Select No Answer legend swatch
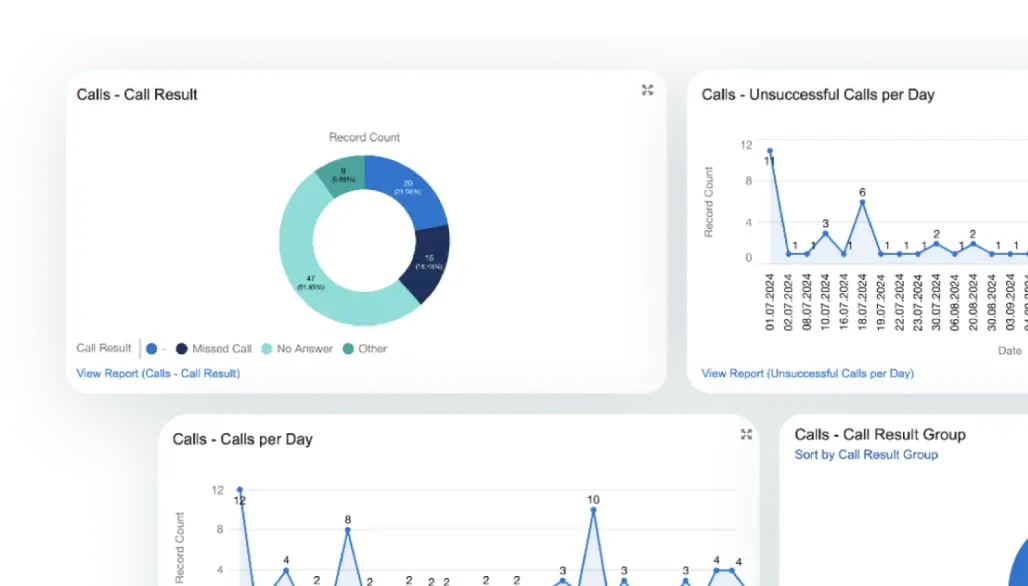 pyautogui.click(x=267, y=349)
